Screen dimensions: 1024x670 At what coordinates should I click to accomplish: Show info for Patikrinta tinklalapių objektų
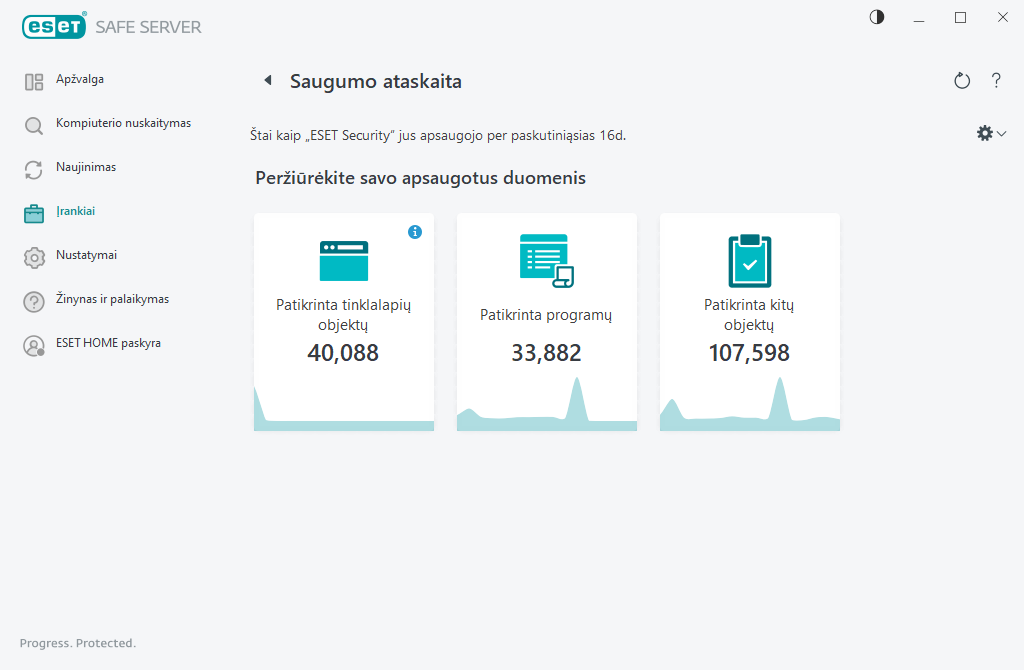(415, 232)
